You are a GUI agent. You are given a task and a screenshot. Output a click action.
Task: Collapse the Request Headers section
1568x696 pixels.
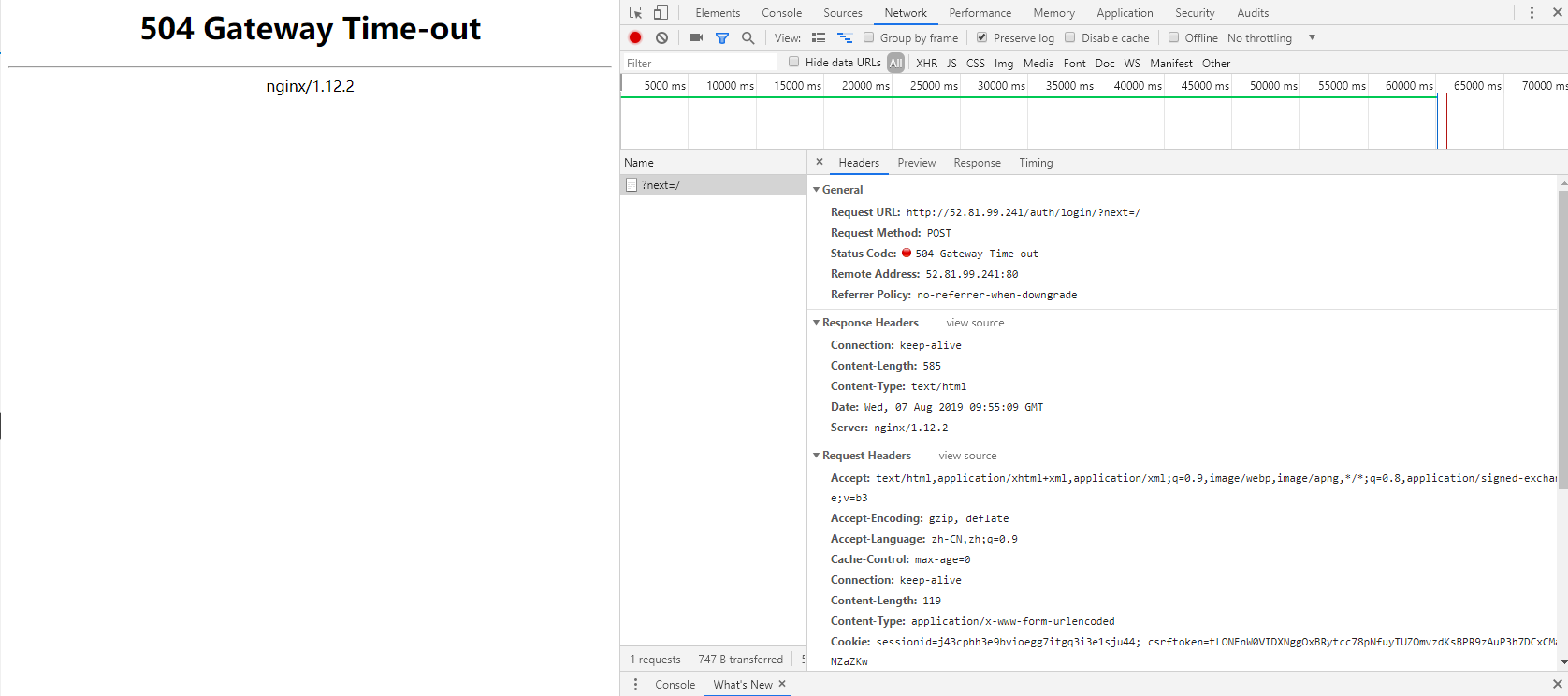coord(816,456)
